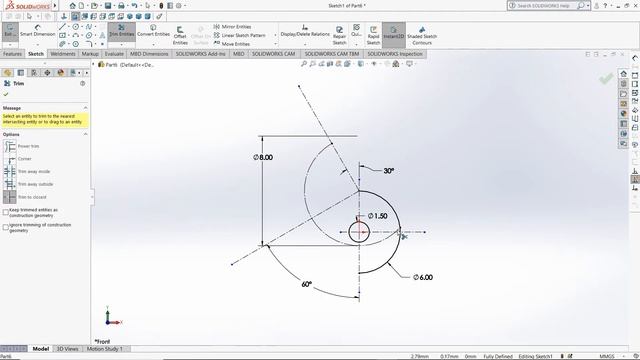Click the Rapid Sketch tool
This screenshot has height=360, width=640.
point(373,36)
